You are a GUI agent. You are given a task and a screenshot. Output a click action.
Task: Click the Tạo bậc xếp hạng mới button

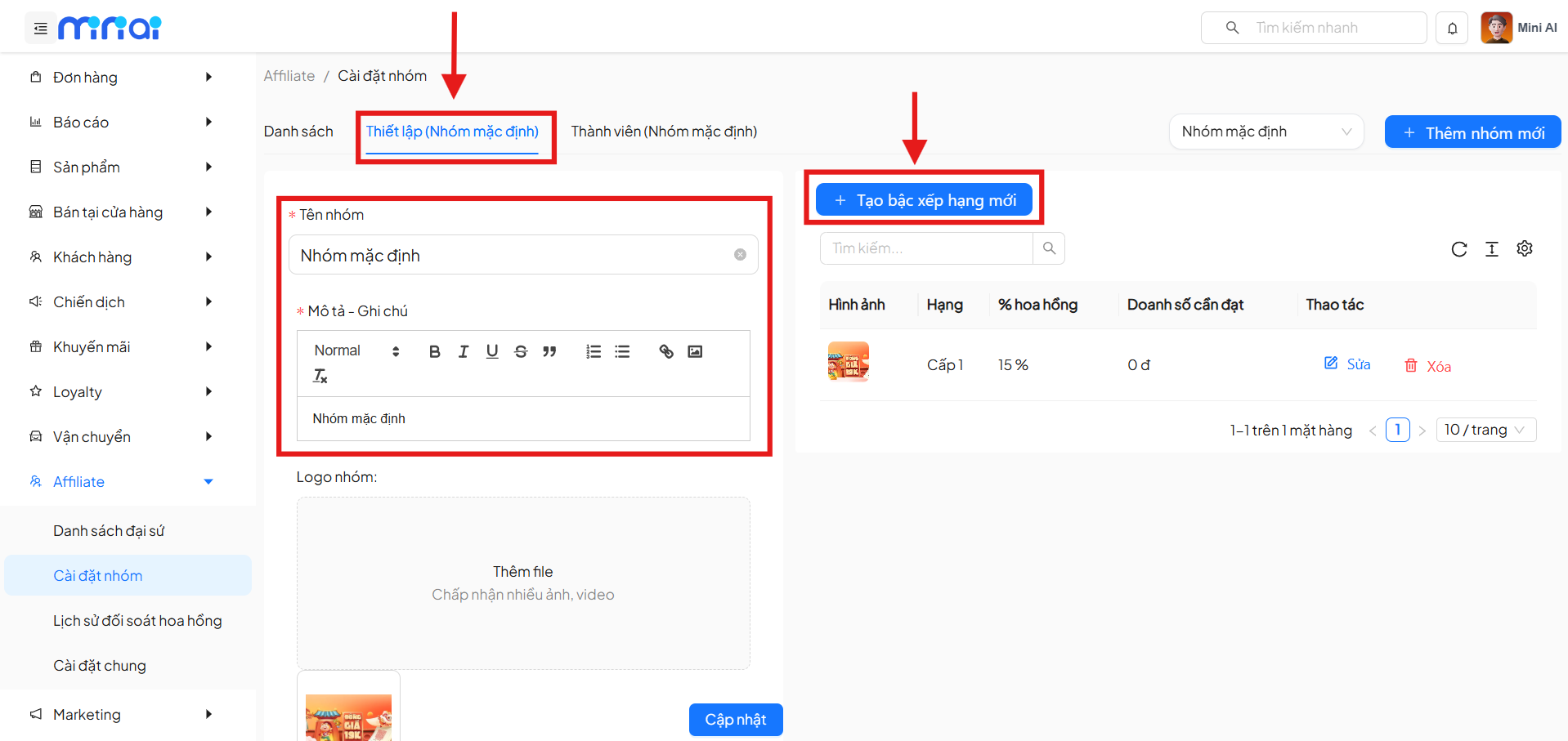(x=924, y=200)
